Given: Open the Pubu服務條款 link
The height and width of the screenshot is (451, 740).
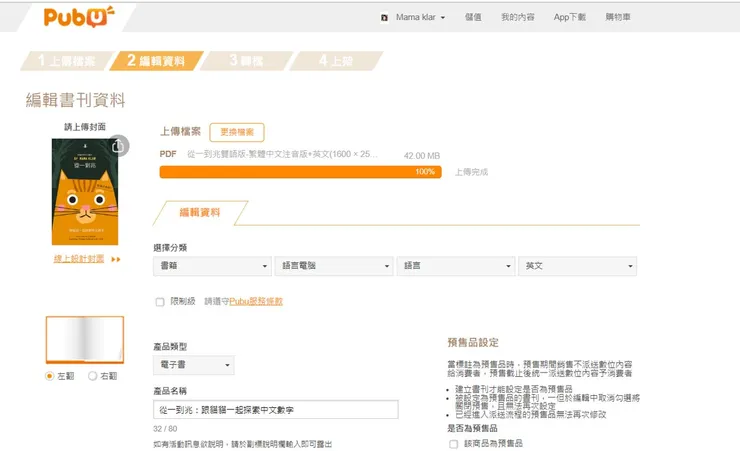Looking at the screenshot, I should (x=256, y=301).
